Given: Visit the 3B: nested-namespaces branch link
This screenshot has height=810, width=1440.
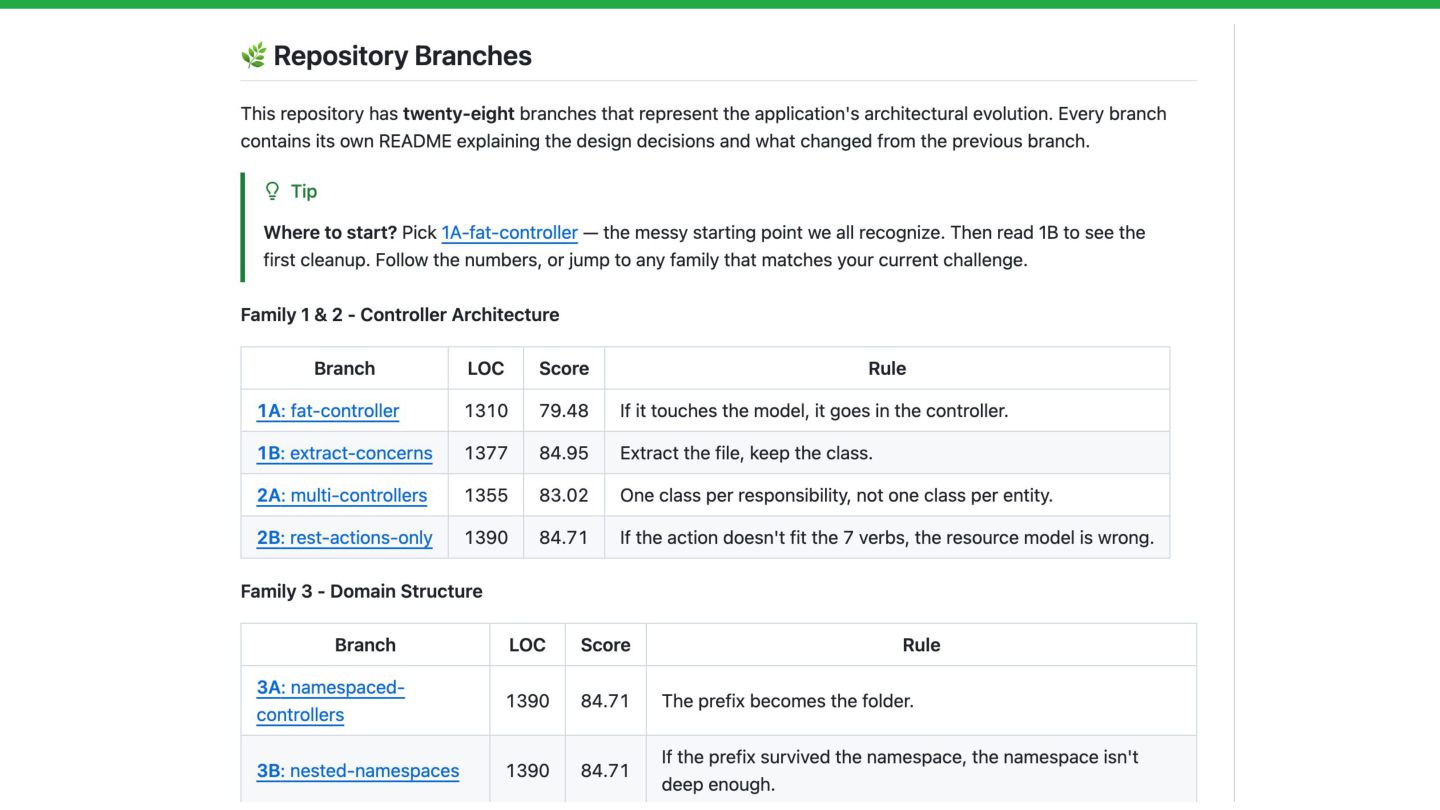Looking at the screenshot, I should pos(357,770).
